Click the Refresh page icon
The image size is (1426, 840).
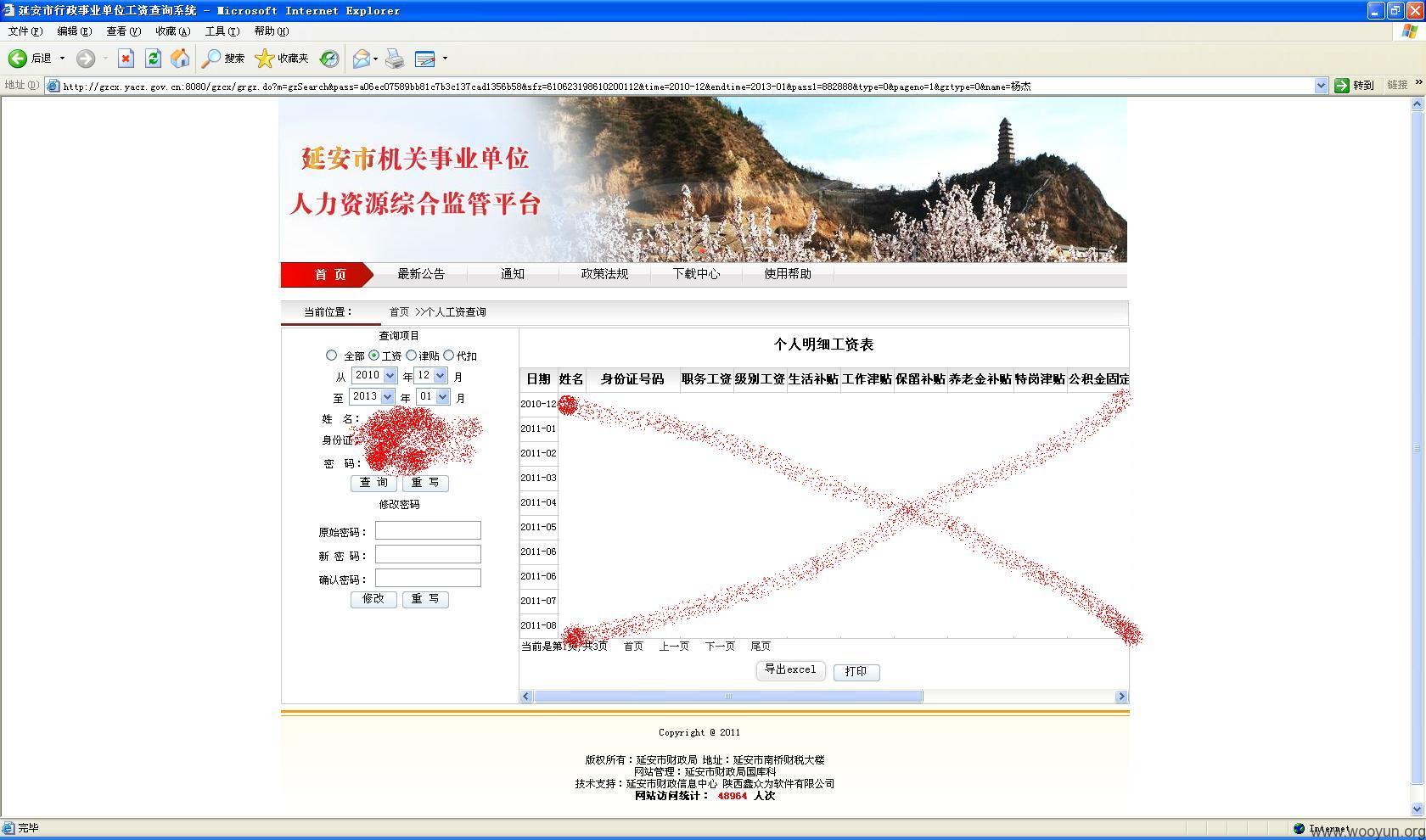tap(153, 58)
